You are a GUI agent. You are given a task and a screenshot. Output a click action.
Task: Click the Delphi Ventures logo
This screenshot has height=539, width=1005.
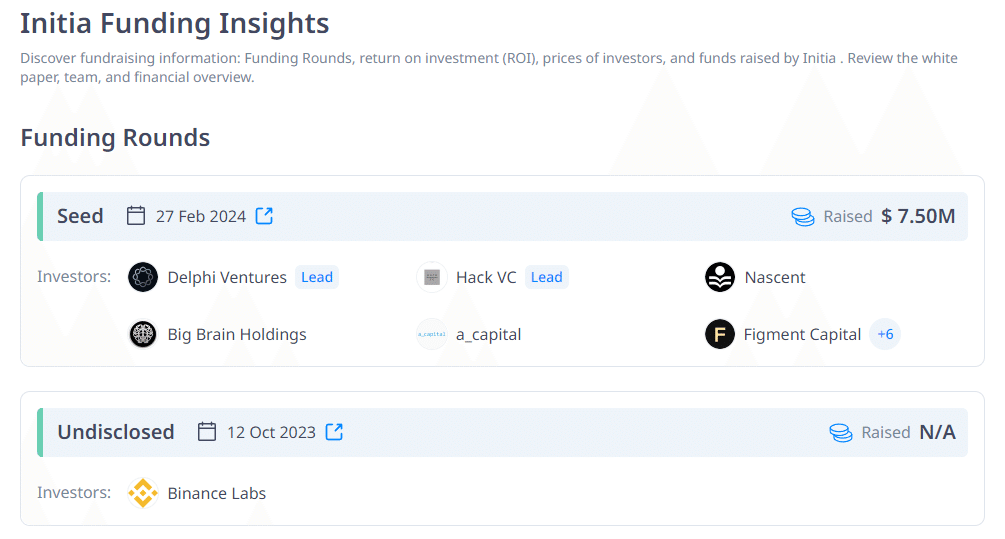click(x=143, y=277)
